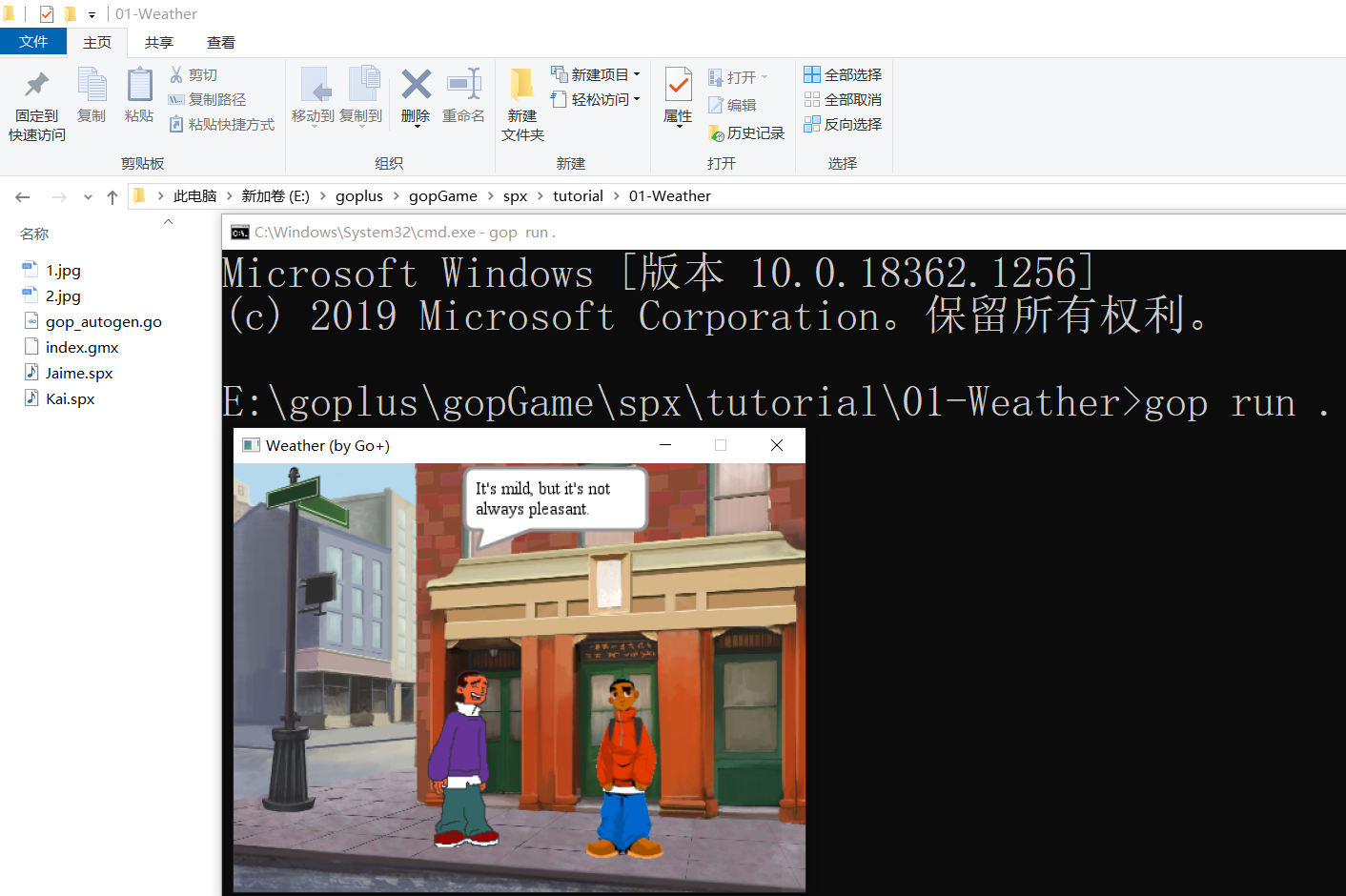Click the Open ribbon command
The width and height of the screenshot is (1346, 896).
(738, 77)
